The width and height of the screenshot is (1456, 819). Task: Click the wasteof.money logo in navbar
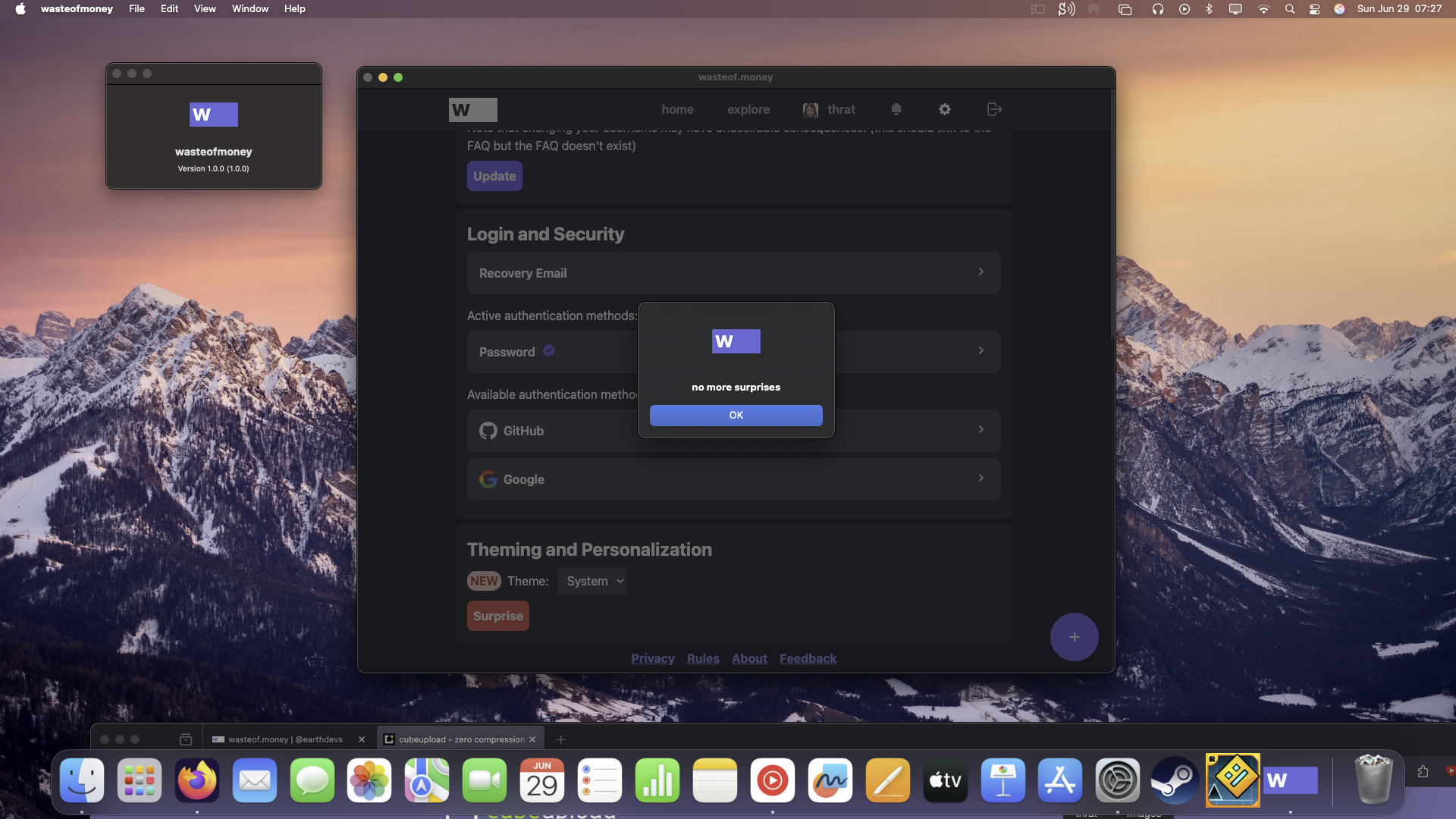472,110
